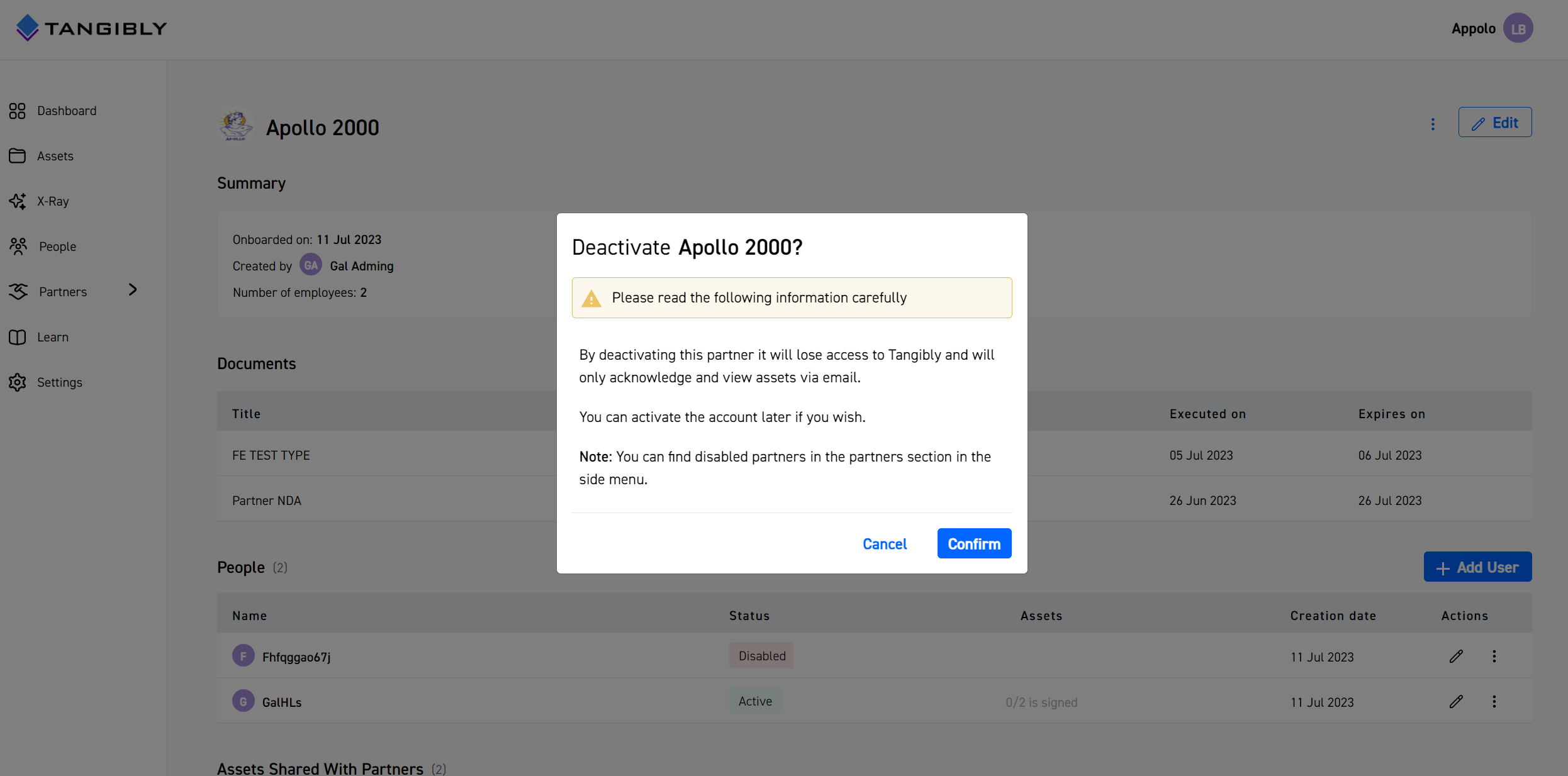
Task: Confirm deactivation of Apollo 2000
Action: point(974,544)
